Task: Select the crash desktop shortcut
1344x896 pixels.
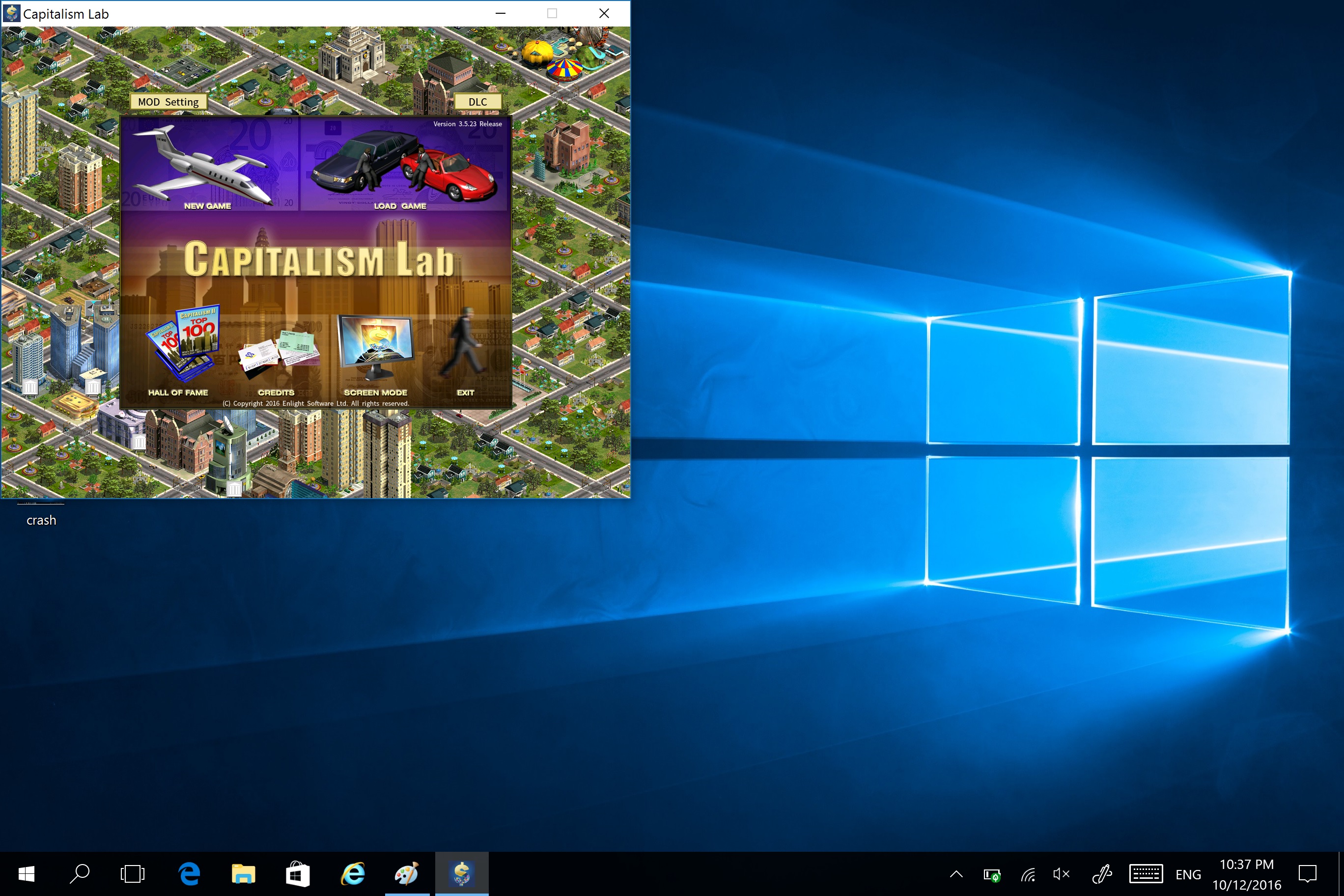Action: pos(41,520)
